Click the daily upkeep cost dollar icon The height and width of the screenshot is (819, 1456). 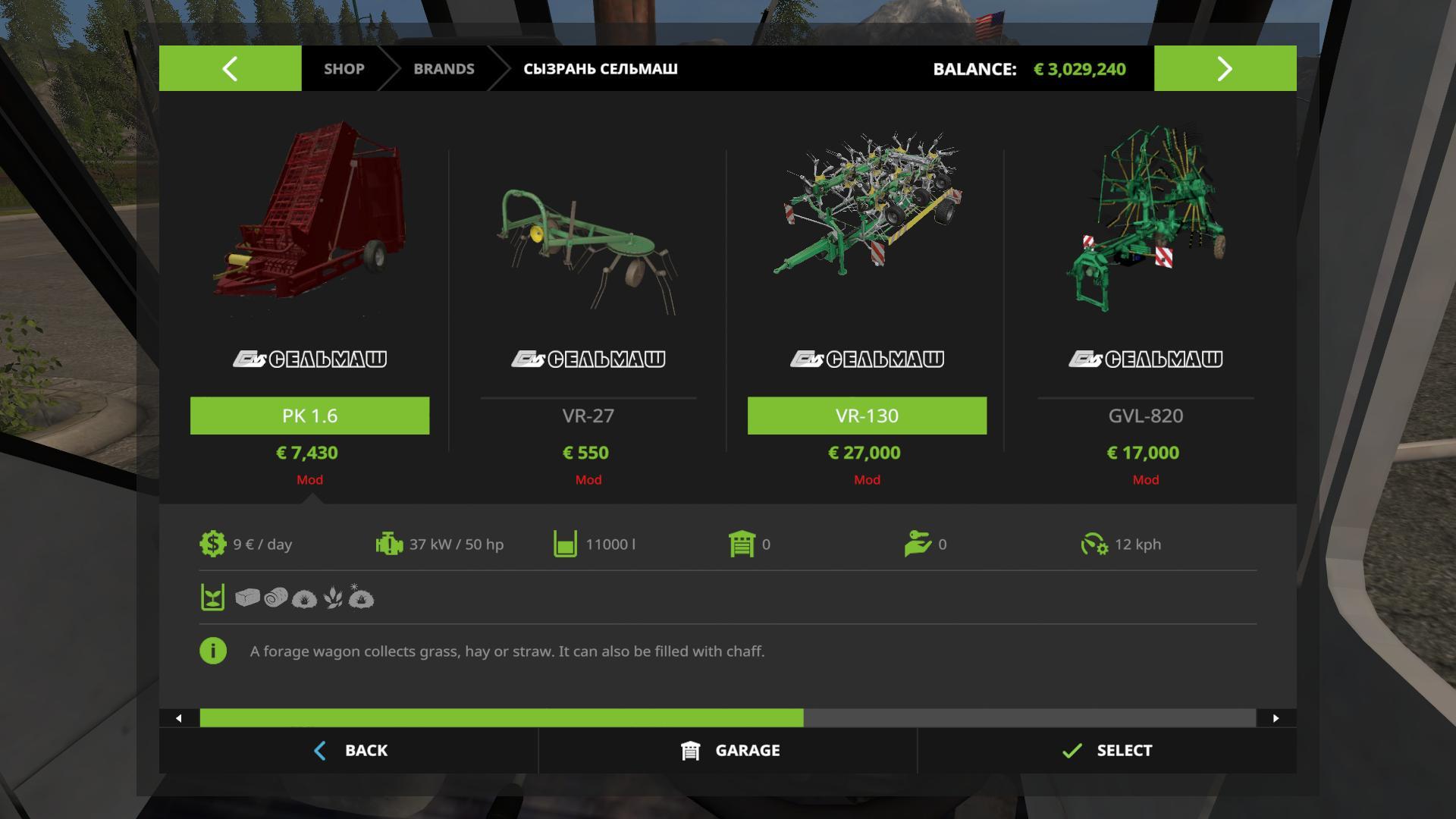click(x=213, y=544)
